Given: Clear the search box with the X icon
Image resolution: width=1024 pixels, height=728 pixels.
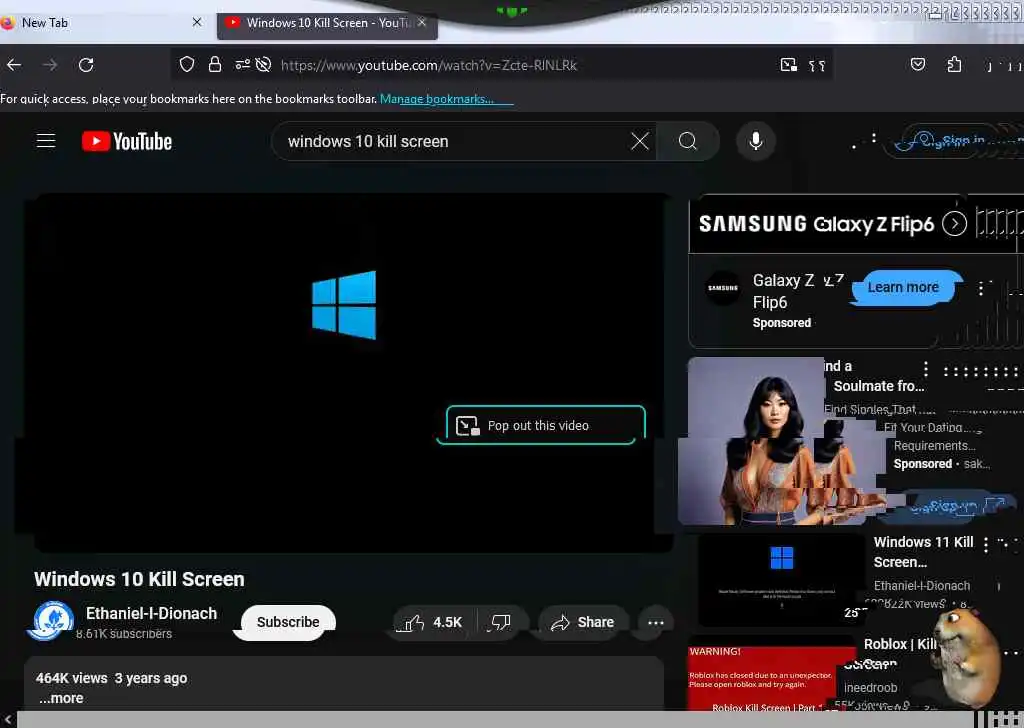Looking at the screenshot, I should tap(640, 141).
